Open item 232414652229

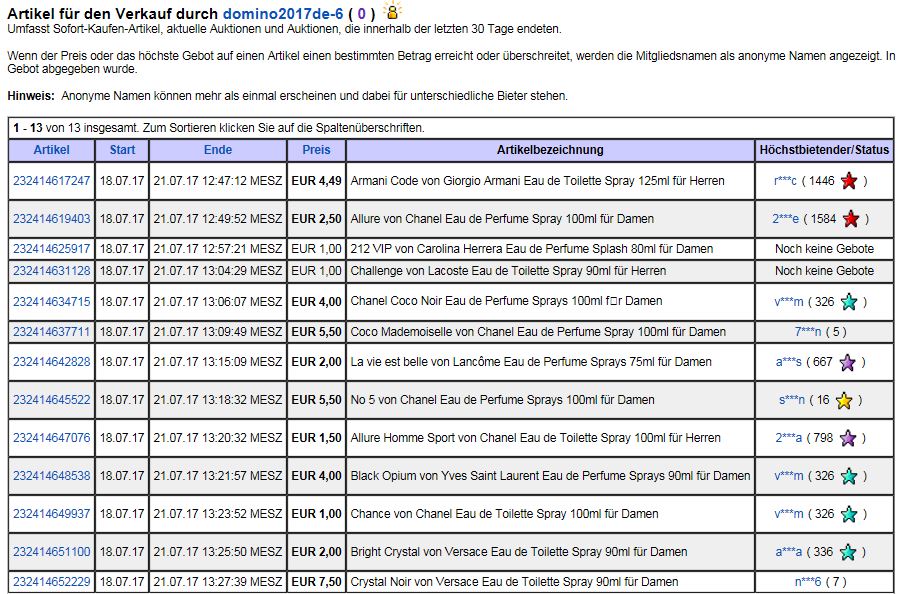pos(52,581)
